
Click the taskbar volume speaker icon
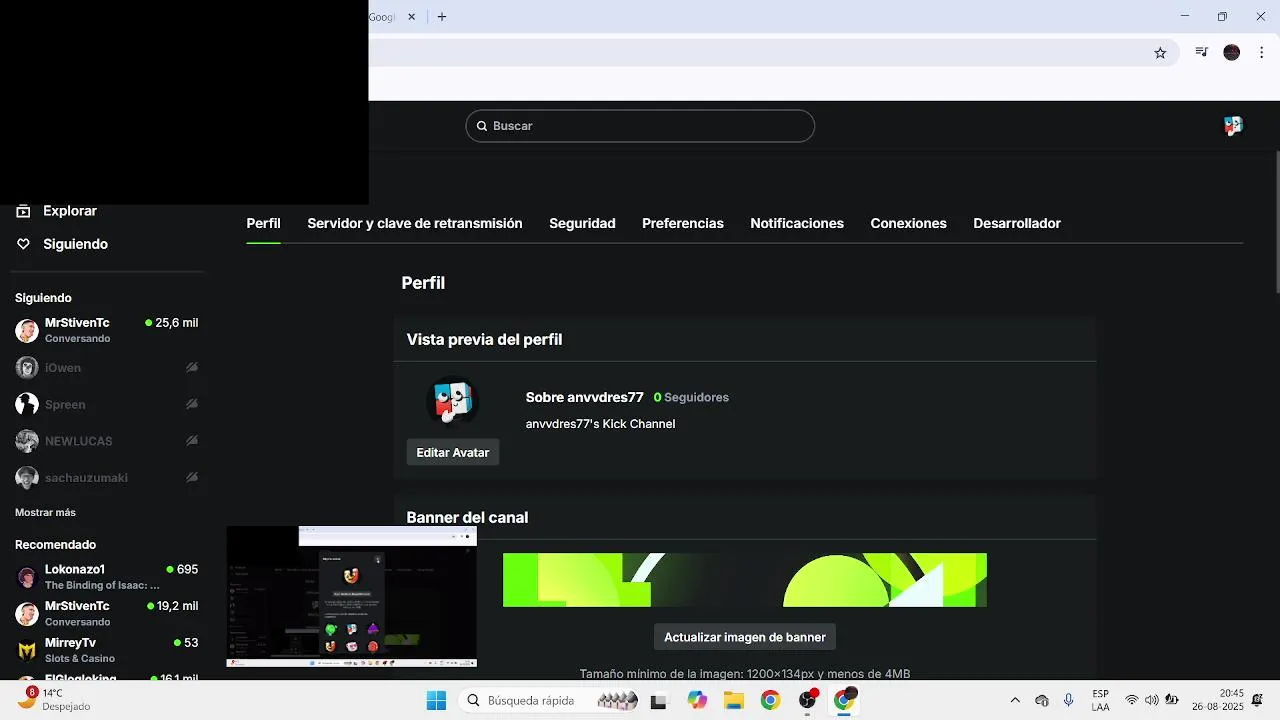(x=1152, y=700)
